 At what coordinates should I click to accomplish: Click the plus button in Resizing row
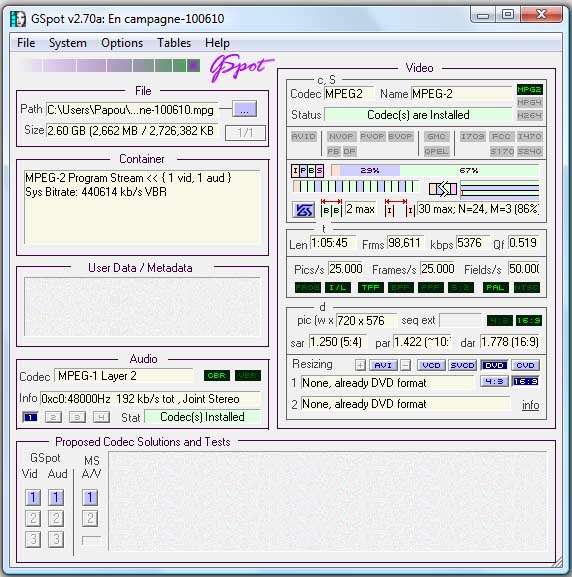point(360,365)
